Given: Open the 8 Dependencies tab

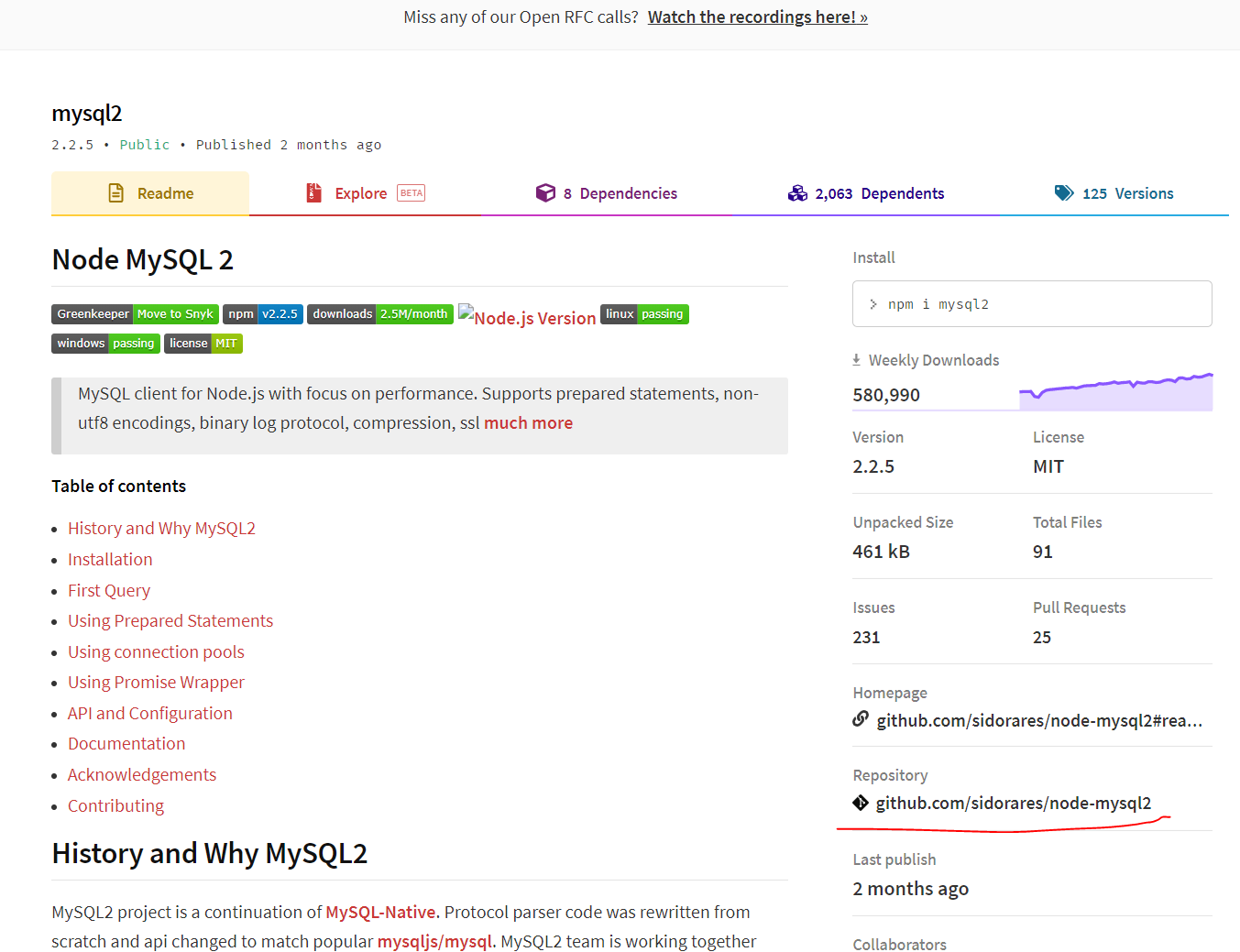Looking at the screenshot, I should point(607,193).
